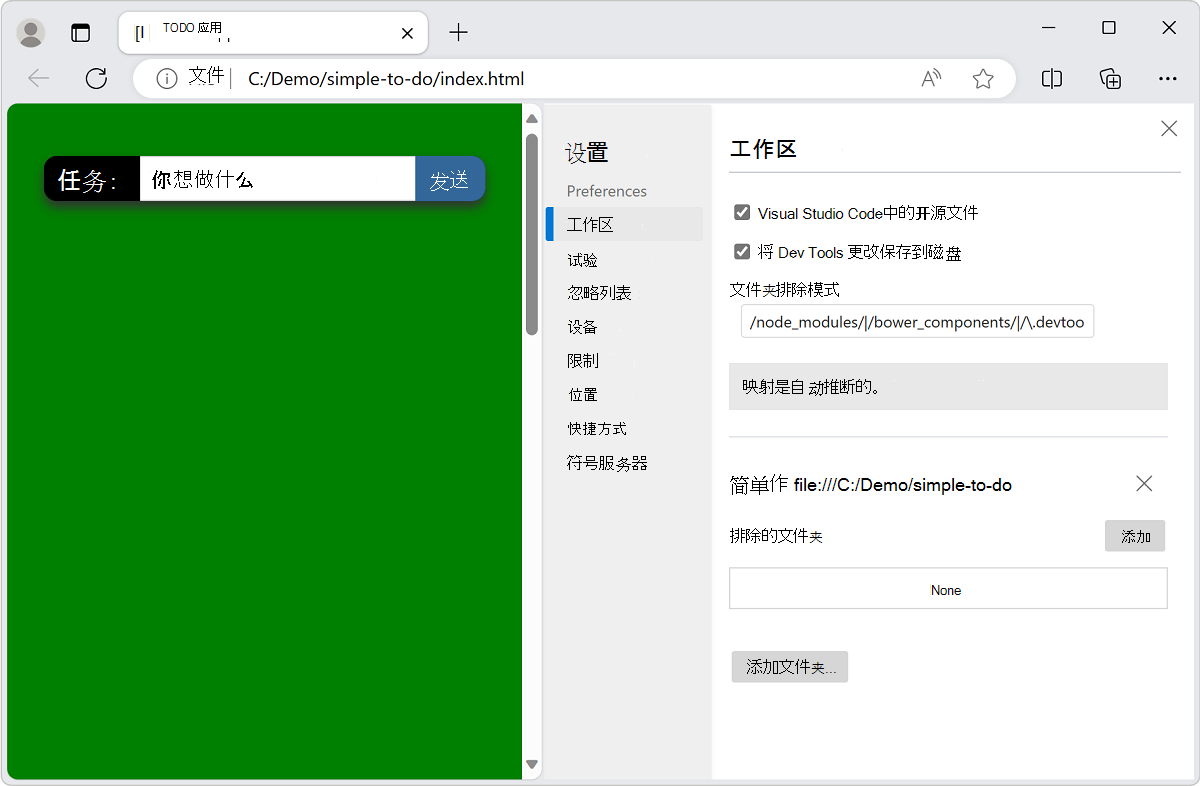Click the folder exclusion pattern input field
Viewport: 1200px width, 786px height.
pyautogui.click(x=916, y=321)
